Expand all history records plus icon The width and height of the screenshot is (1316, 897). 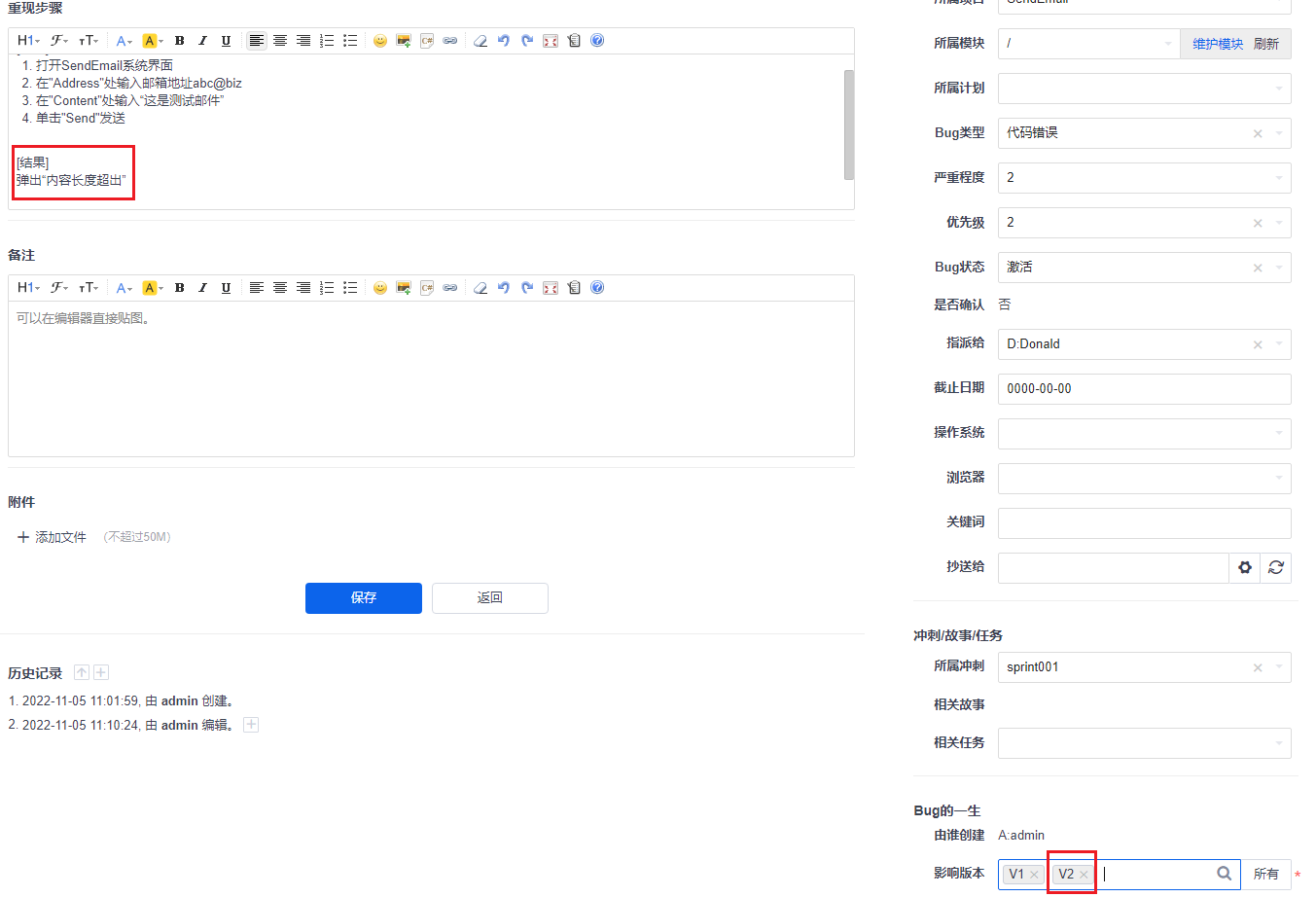[x=101, y=672]
